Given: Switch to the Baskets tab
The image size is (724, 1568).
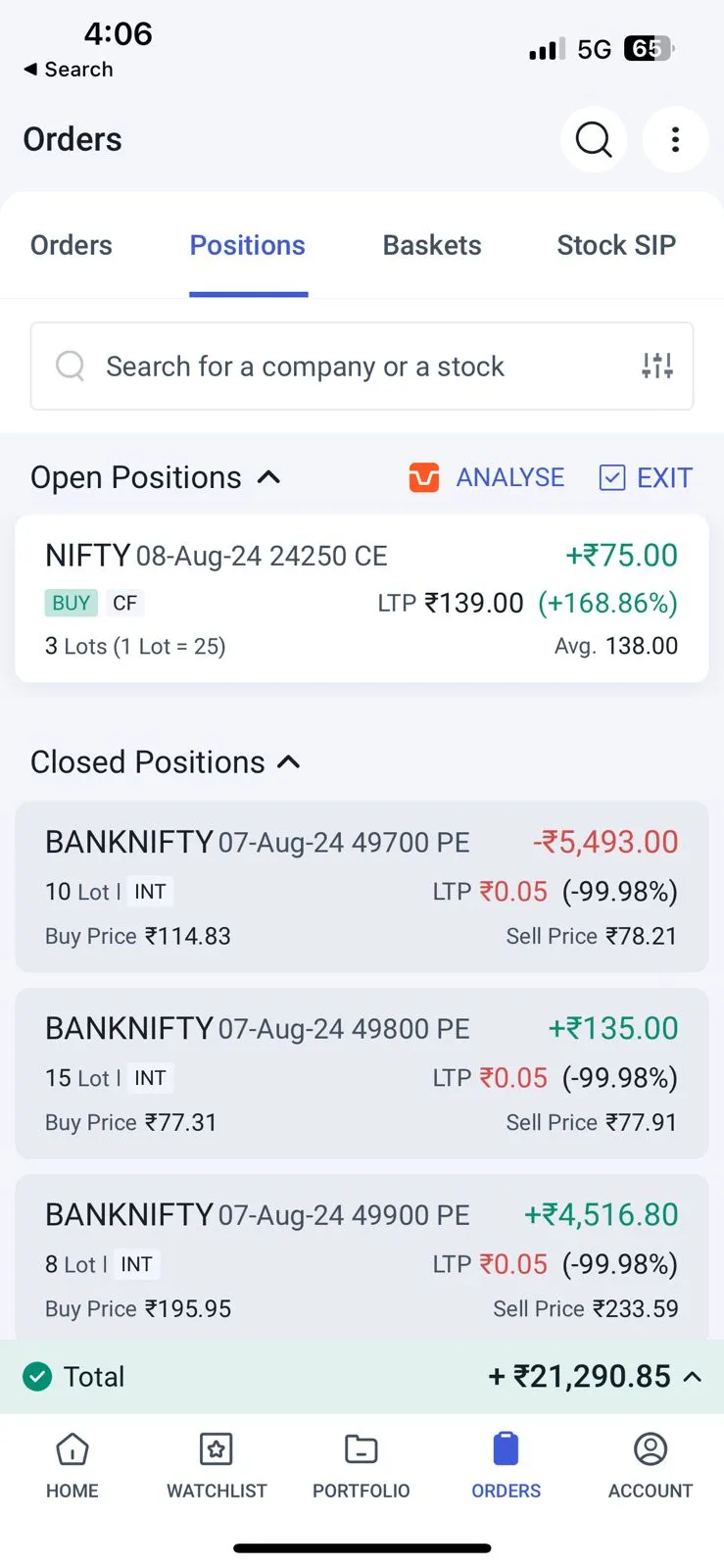Looking at the screenshot, I should (432, 245).
